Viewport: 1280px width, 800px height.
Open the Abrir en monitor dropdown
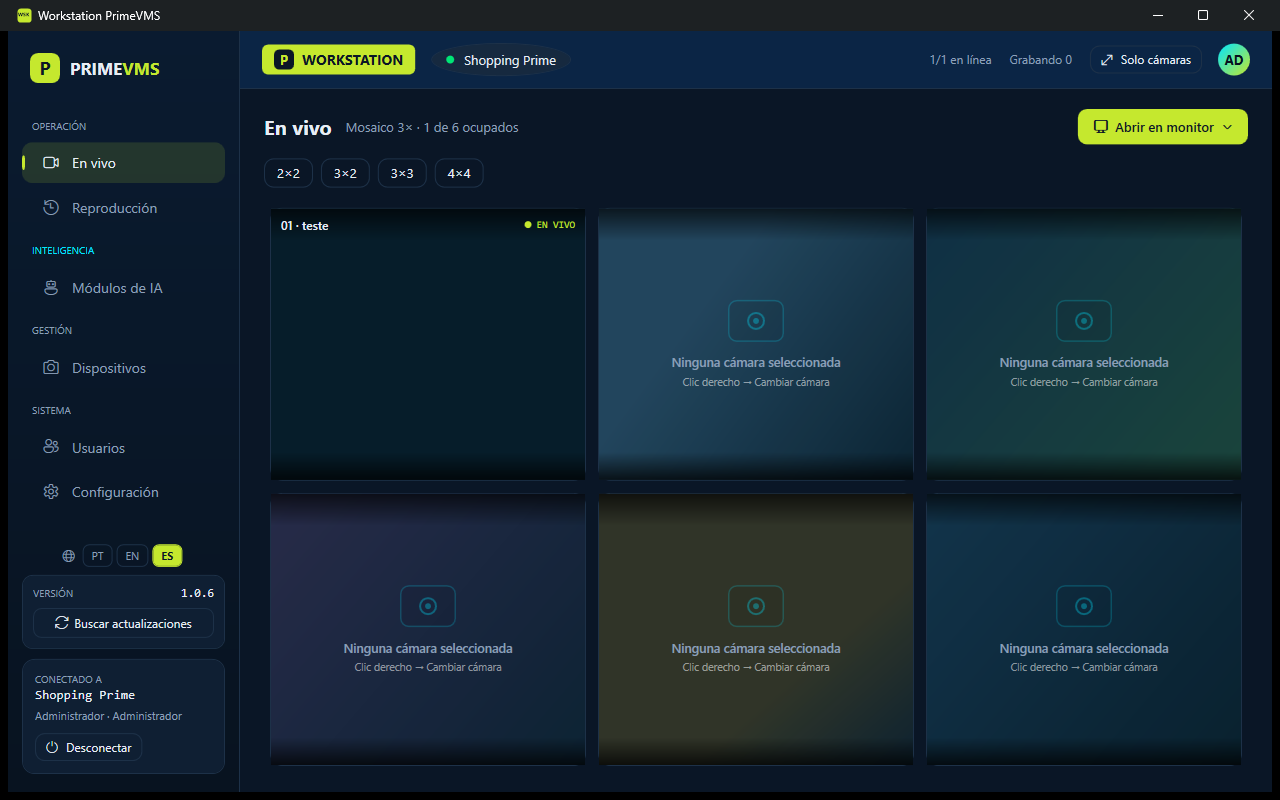pos(1163,127)
